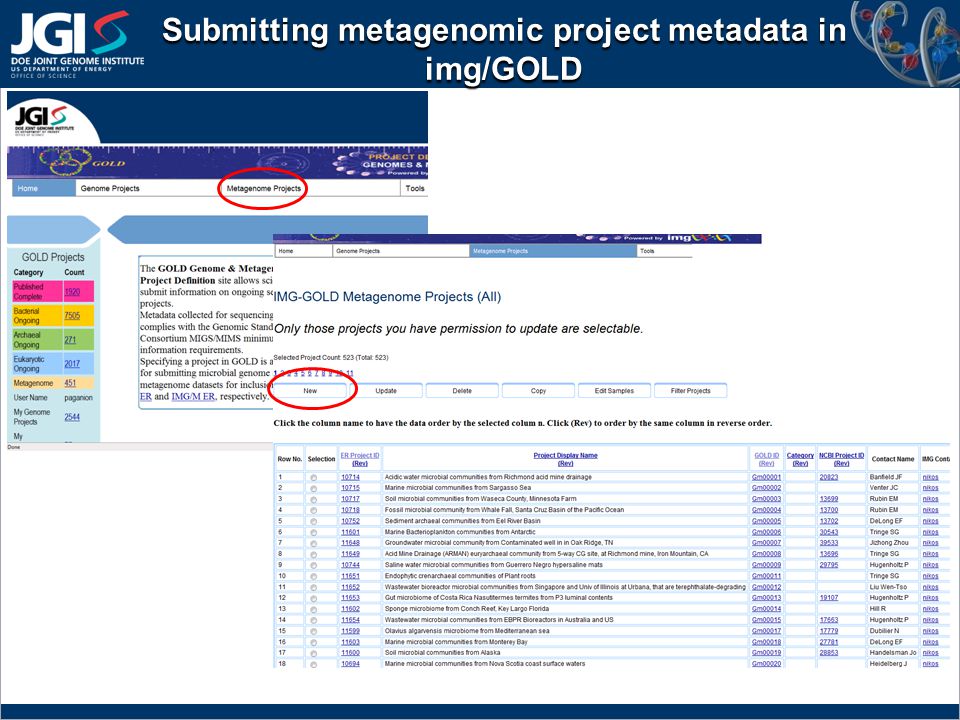The height and width of the screenshot is (720, 960).
Task: Open My Genome Projects count 2544 link
Action: pos(72,417)
